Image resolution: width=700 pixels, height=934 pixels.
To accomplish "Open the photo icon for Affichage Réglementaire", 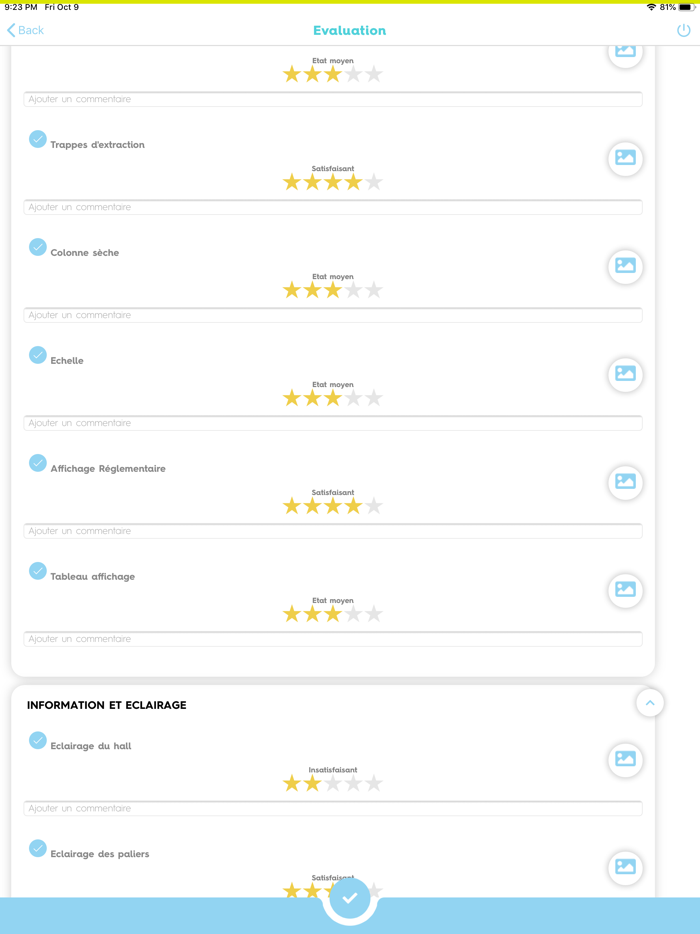I will pyautogui.click(x=625, y=483).
